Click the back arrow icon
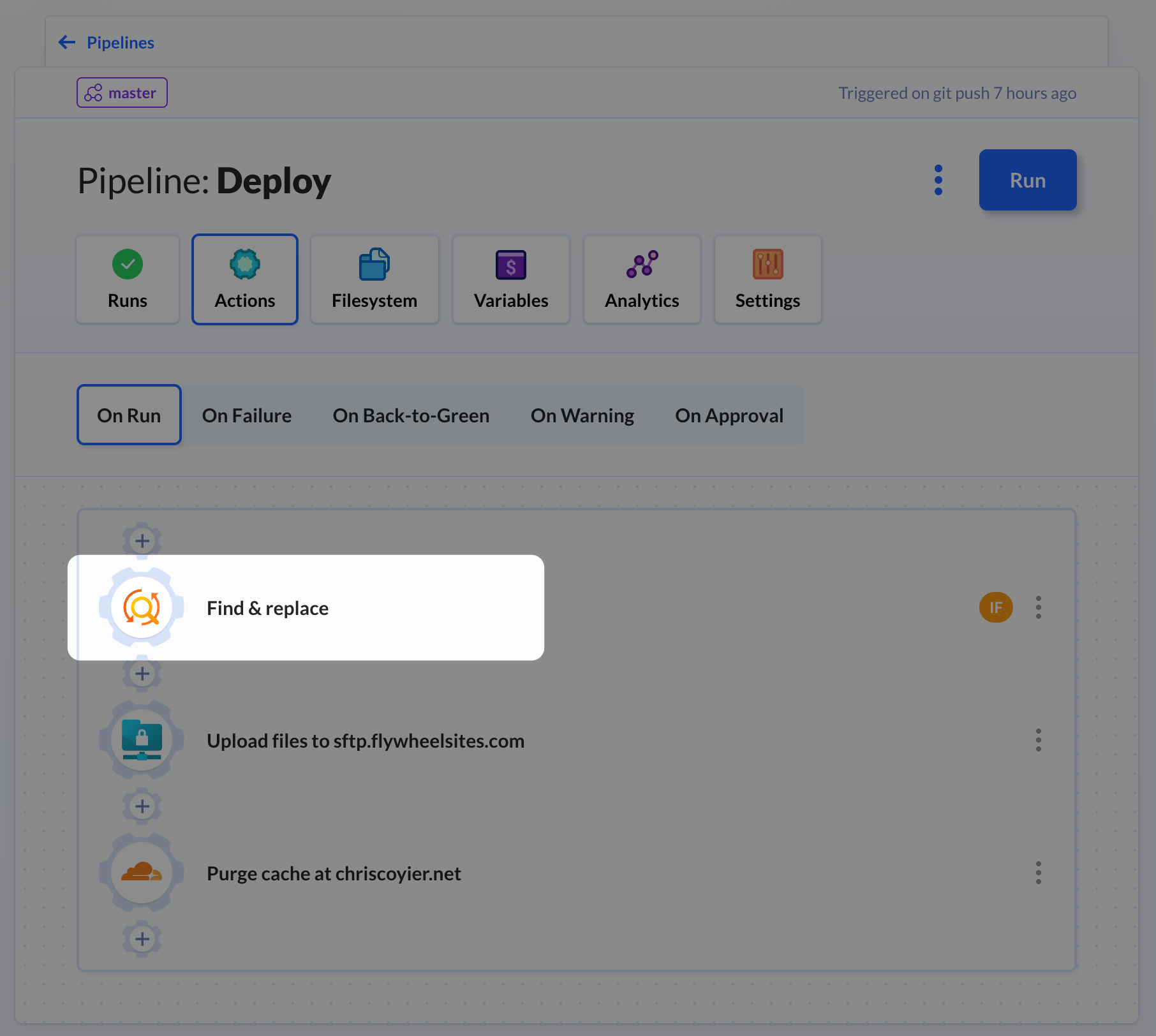Viewport: 1156px width, 1036px height. coord(67,43)
